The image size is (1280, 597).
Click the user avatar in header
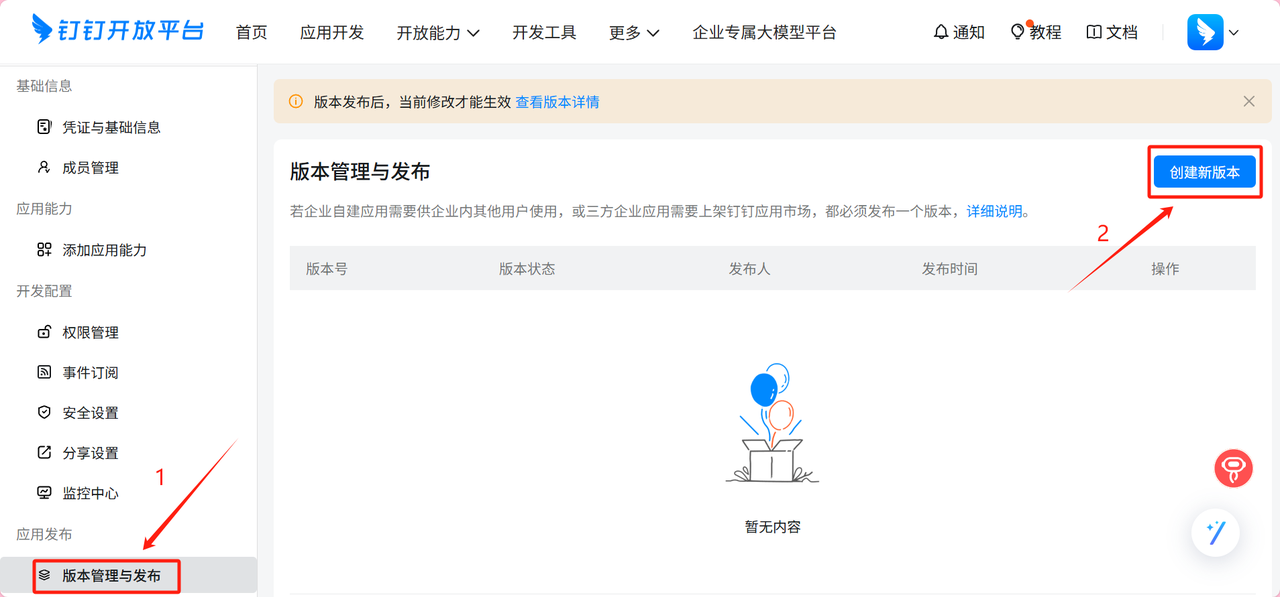point(1204,32)
